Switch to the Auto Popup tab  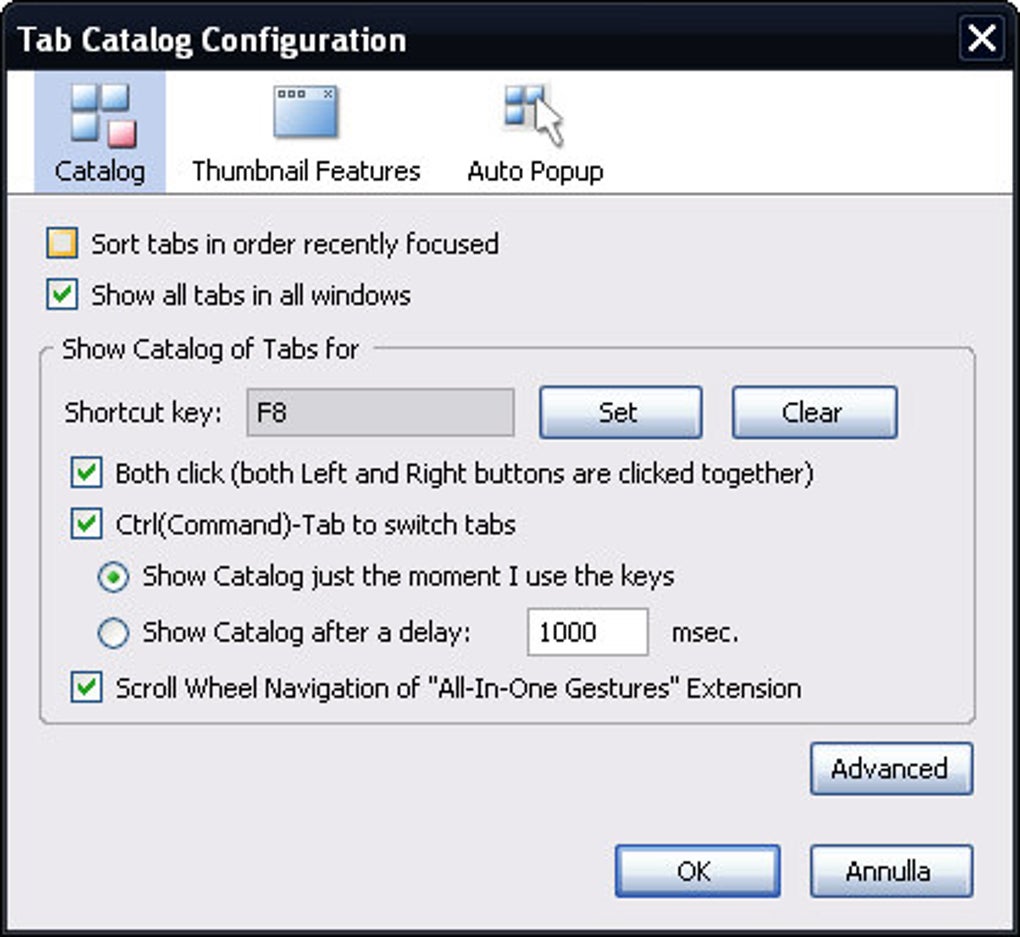[533, 130]
